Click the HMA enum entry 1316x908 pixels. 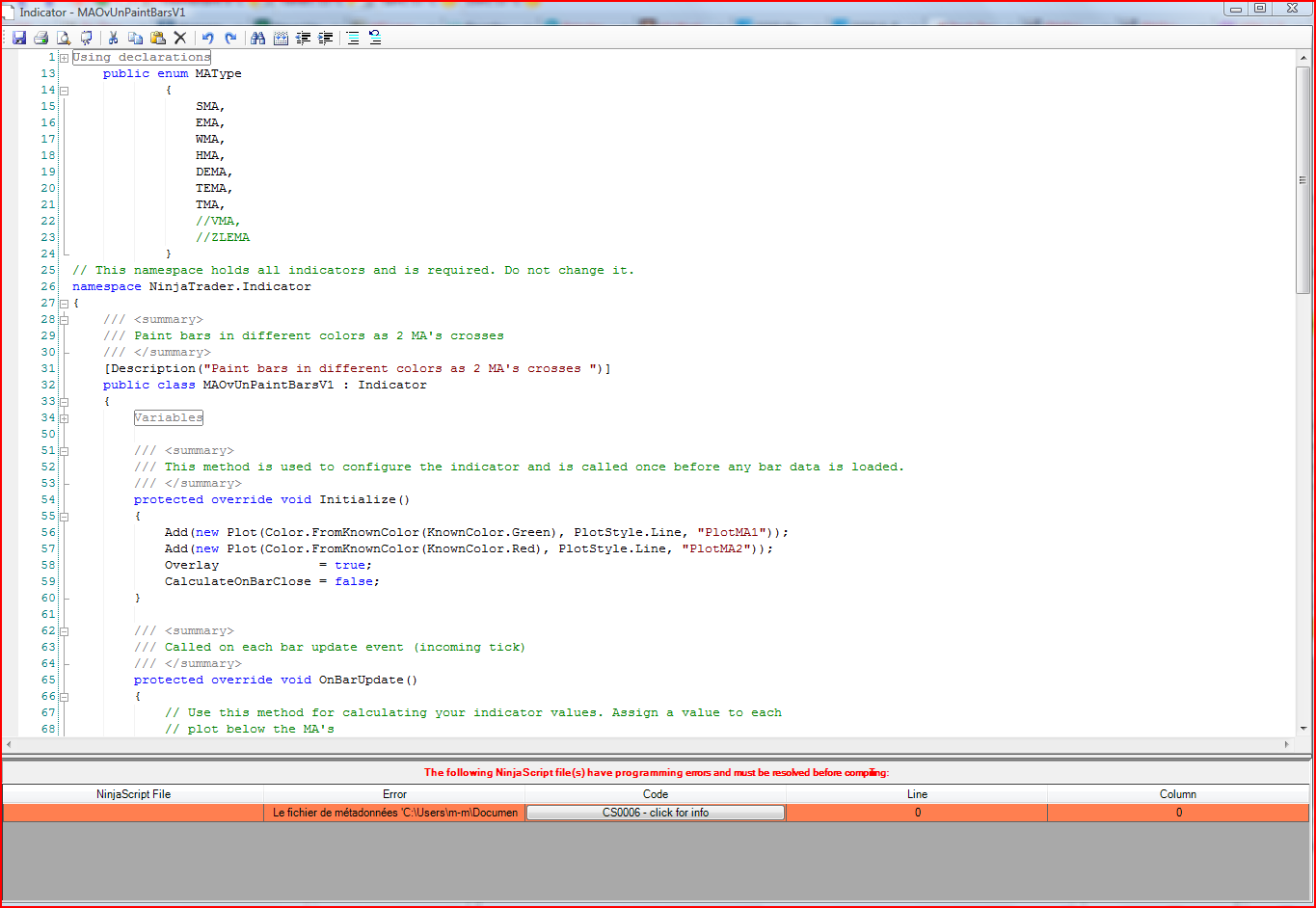[x=210, y=155]
